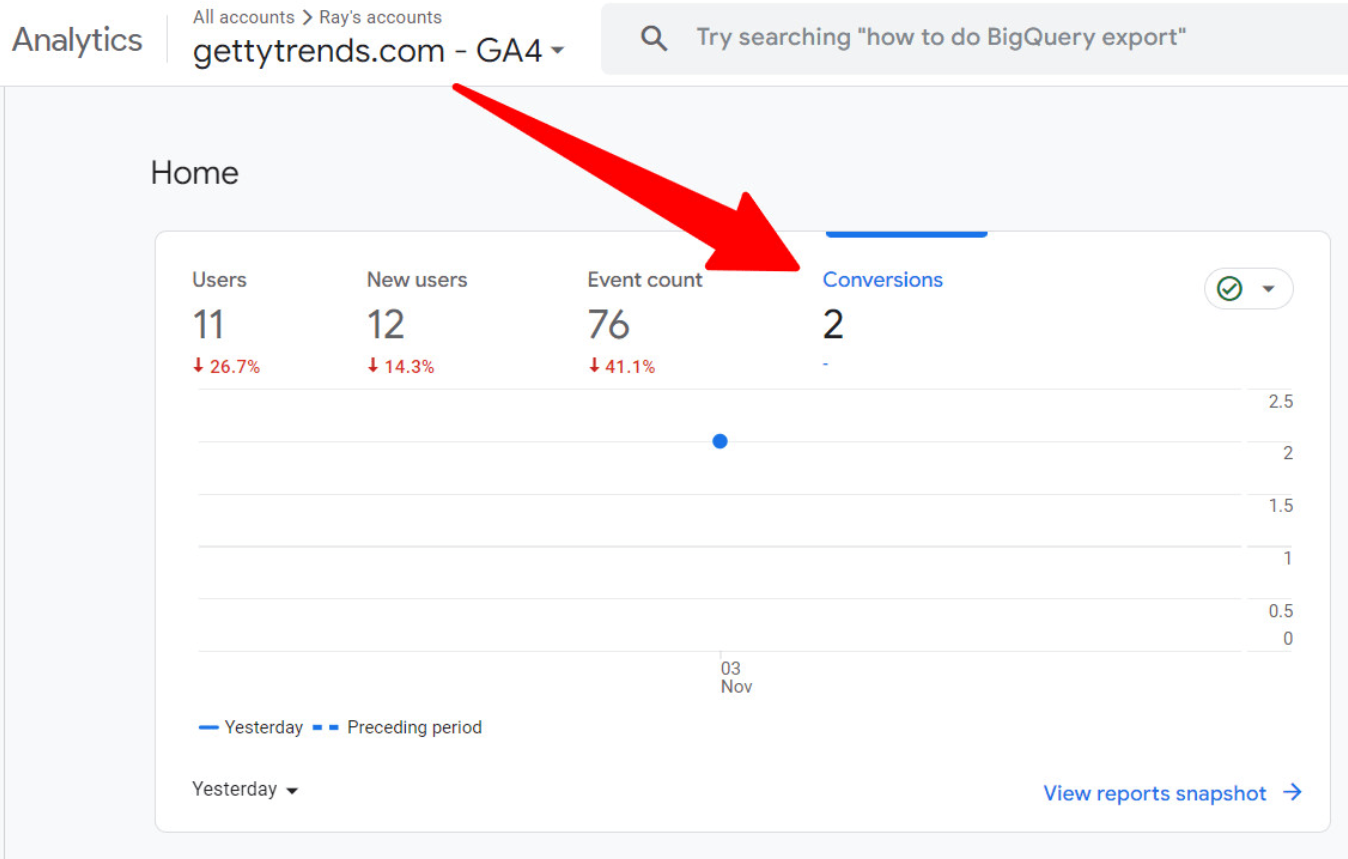Click the blue data point on the chart
The image size is (1348, 859).
pos(720,441)
